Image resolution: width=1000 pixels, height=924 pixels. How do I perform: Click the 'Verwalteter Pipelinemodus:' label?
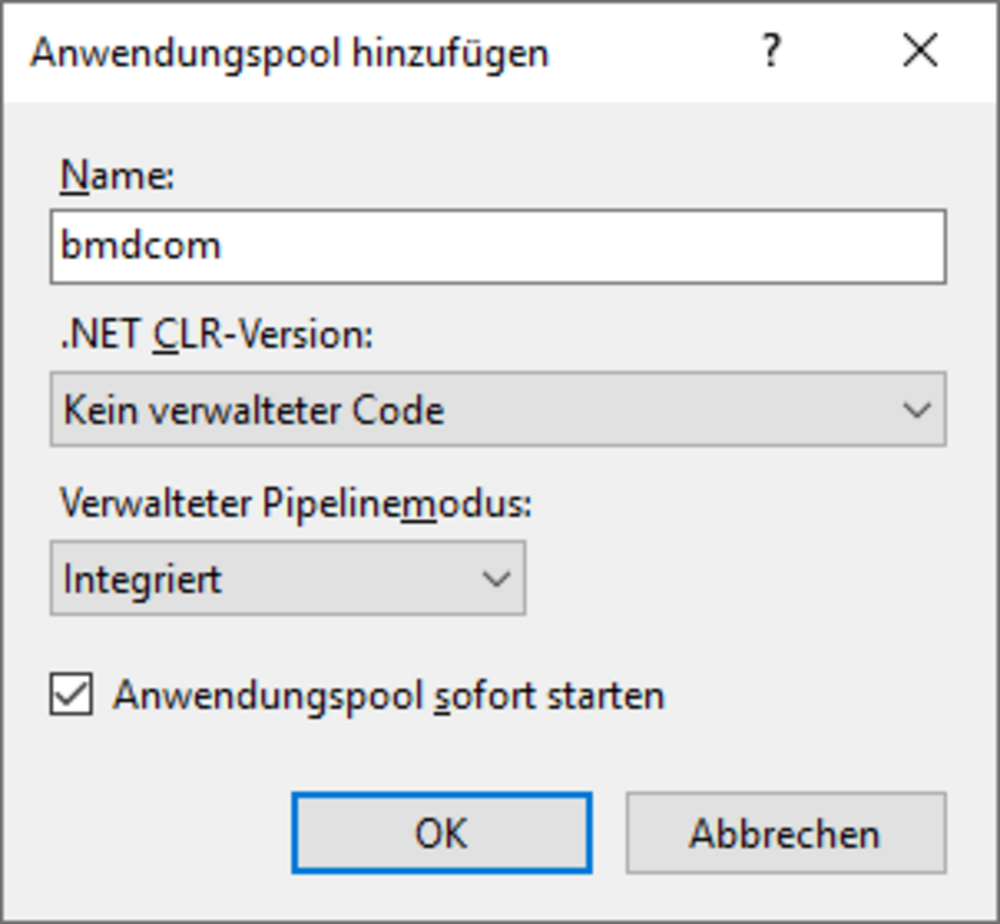(296, 504)
